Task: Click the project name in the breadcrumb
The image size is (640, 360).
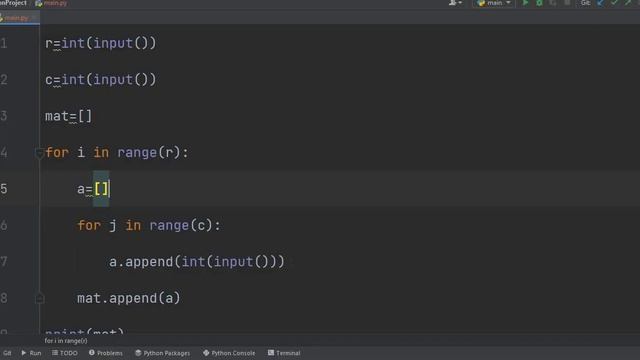Action: [13, 3]
